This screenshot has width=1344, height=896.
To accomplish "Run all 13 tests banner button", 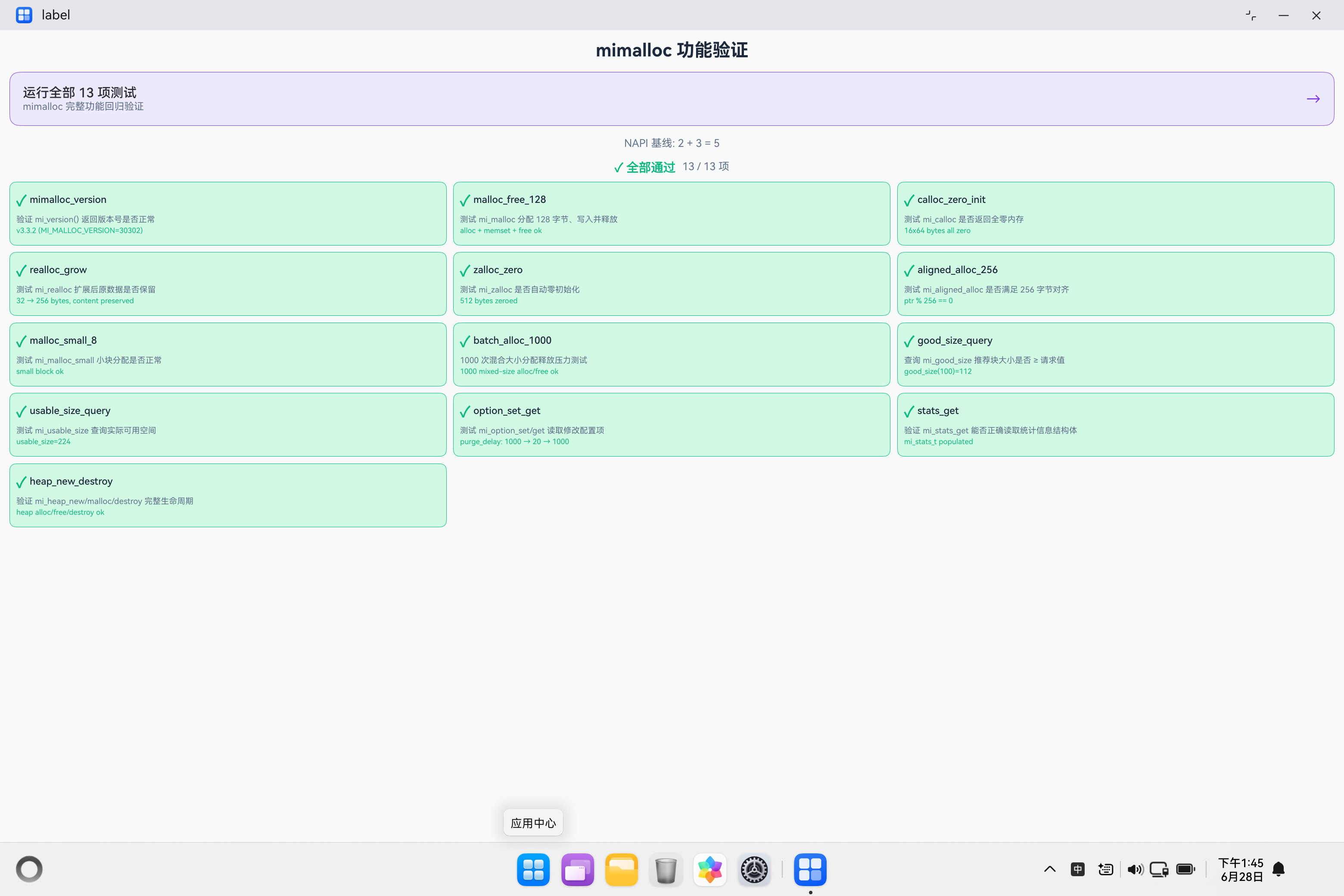I will point(672,99).
